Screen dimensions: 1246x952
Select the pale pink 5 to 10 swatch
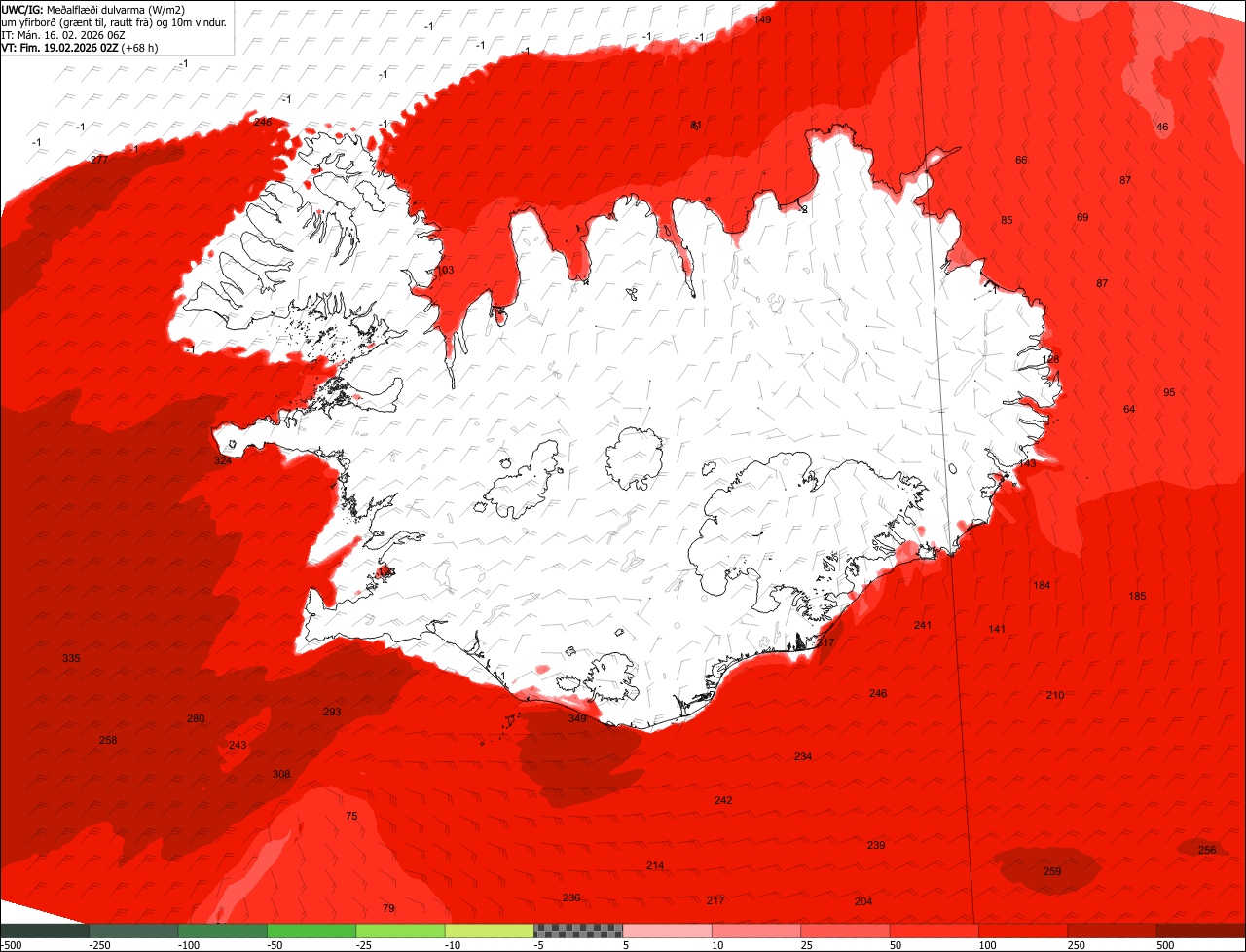[x=668, y=932]
